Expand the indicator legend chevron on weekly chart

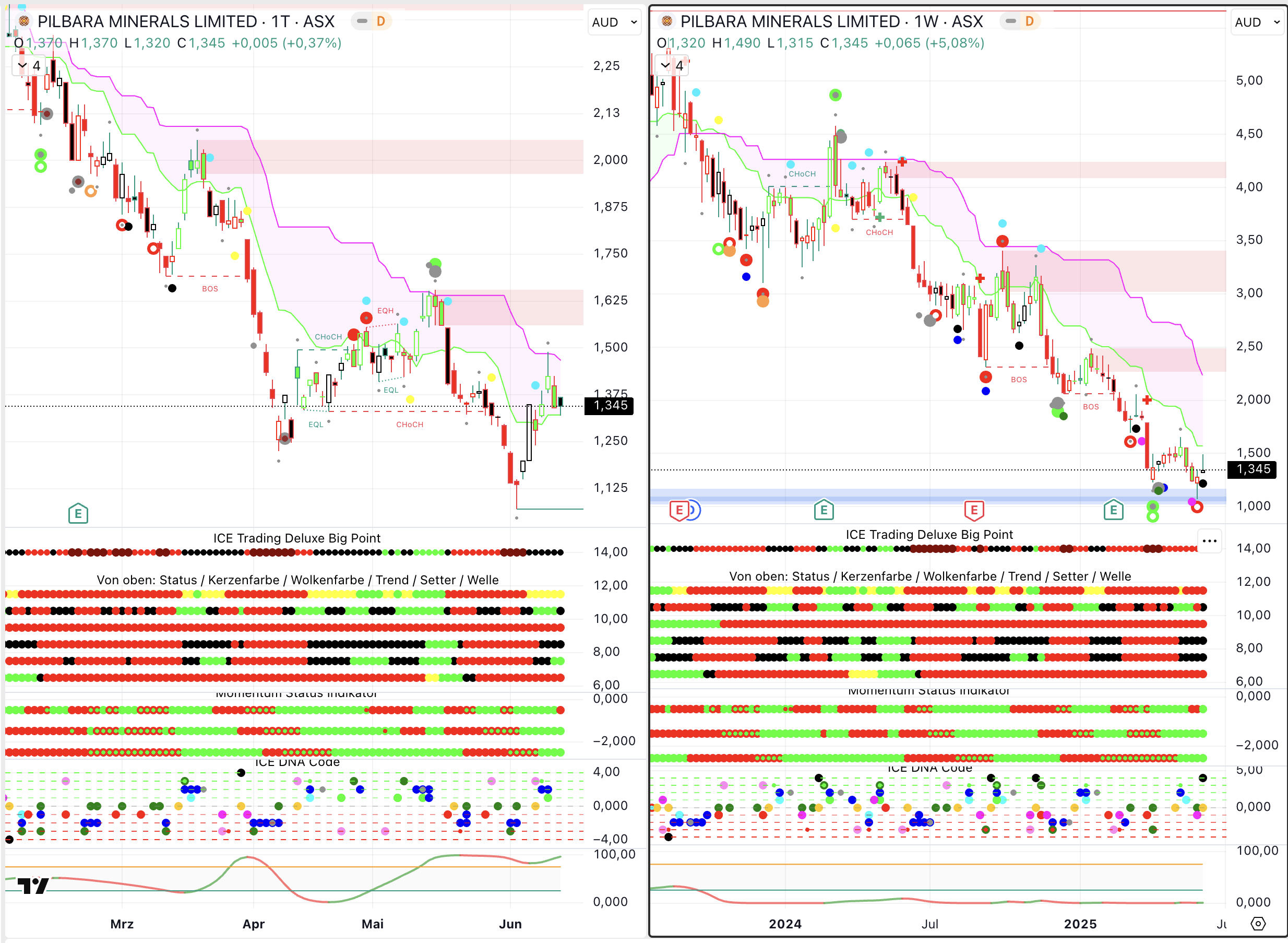[665, 66]
